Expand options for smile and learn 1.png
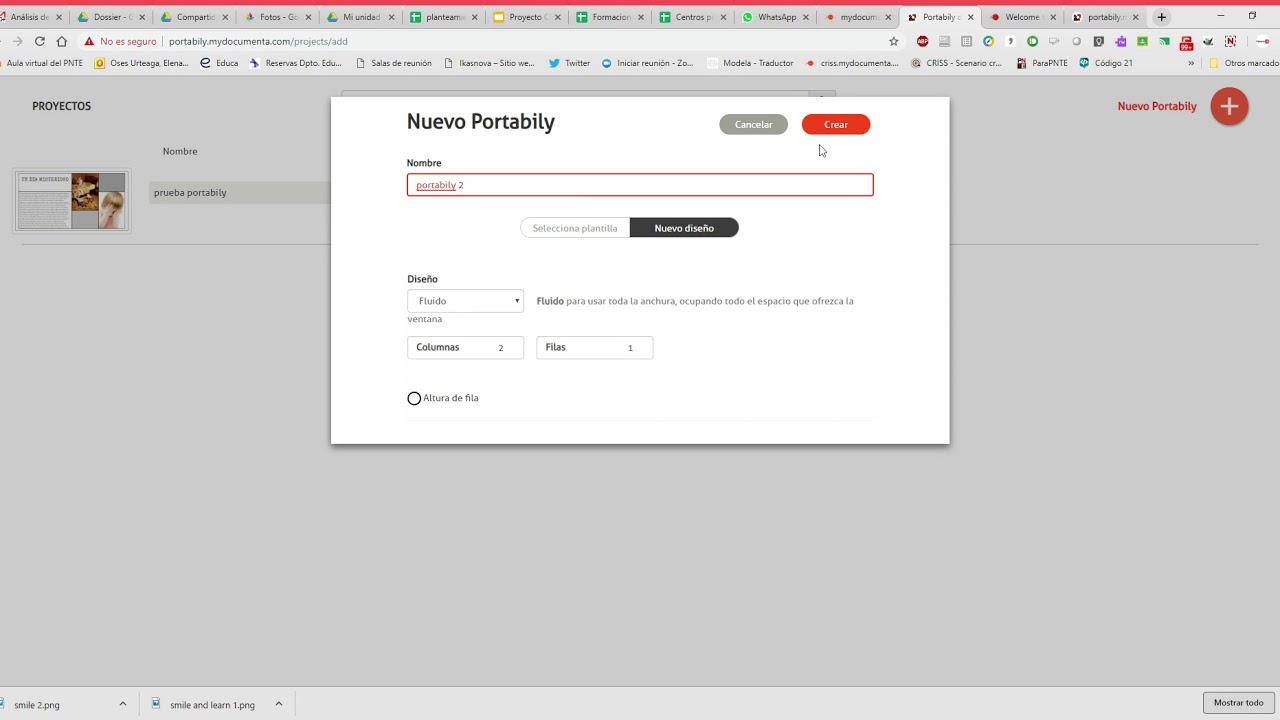Image resolution: width=1280 pixels, height=720 pixels. pyautogui.click(x=279, y=704)
